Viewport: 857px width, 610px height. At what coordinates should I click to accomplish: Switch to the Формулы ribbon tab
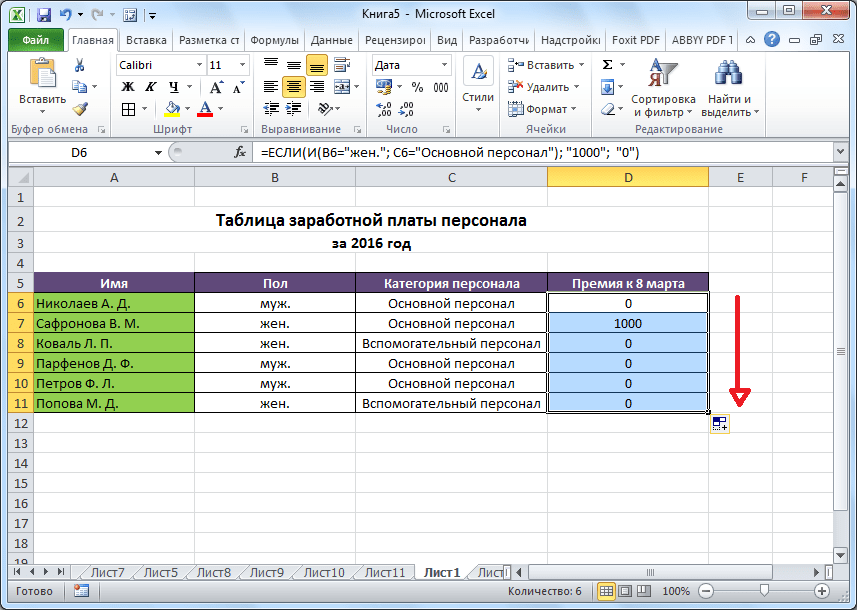tap(274, 40)
